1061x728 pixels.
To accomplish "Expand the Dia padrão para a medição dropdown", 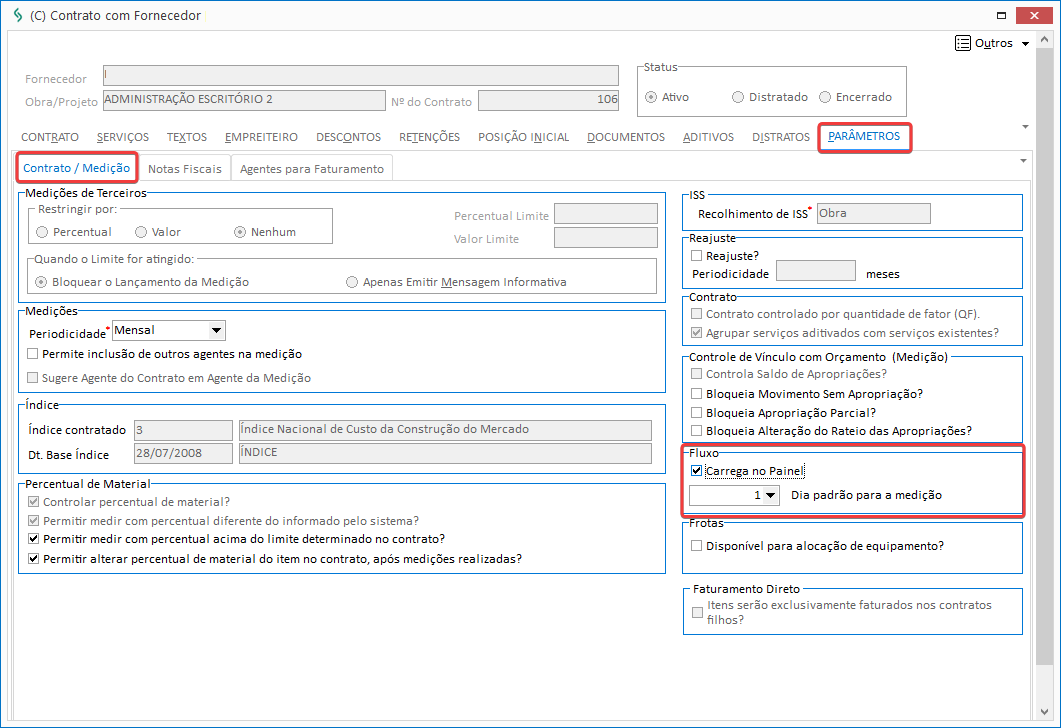I will click(770, 495).
